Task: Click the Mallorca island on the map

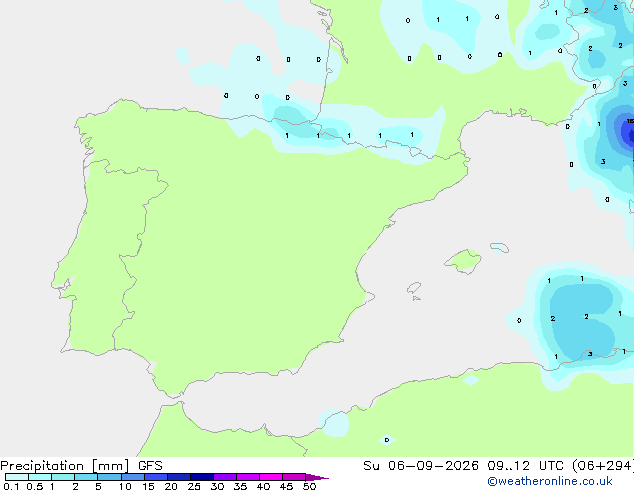Action: coord(464,261)
